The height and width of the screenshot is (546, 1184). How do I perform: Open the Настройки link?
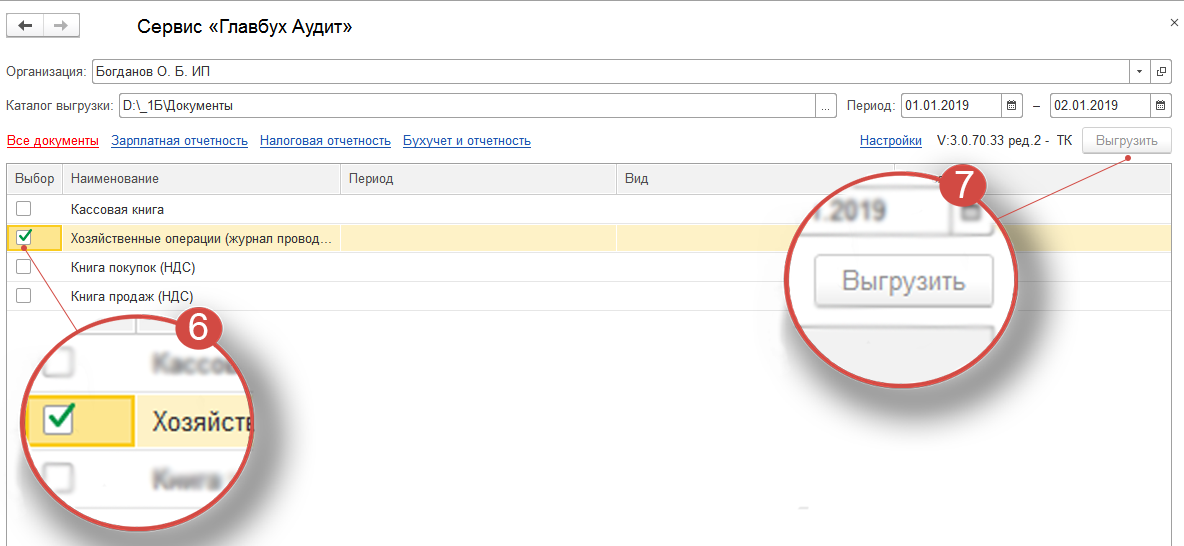pyautogui.click(x=890, y=141)
